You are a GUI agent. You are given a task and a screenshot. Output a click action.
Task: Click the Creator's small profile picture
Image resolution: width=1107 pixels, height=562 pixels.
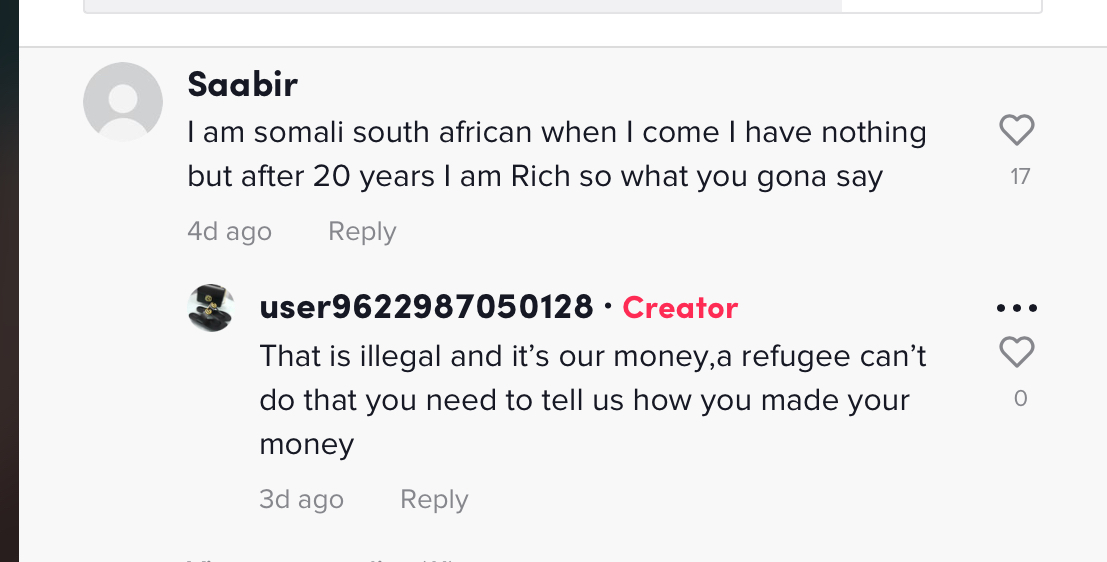pyautogui.click(x=211, y=307)
